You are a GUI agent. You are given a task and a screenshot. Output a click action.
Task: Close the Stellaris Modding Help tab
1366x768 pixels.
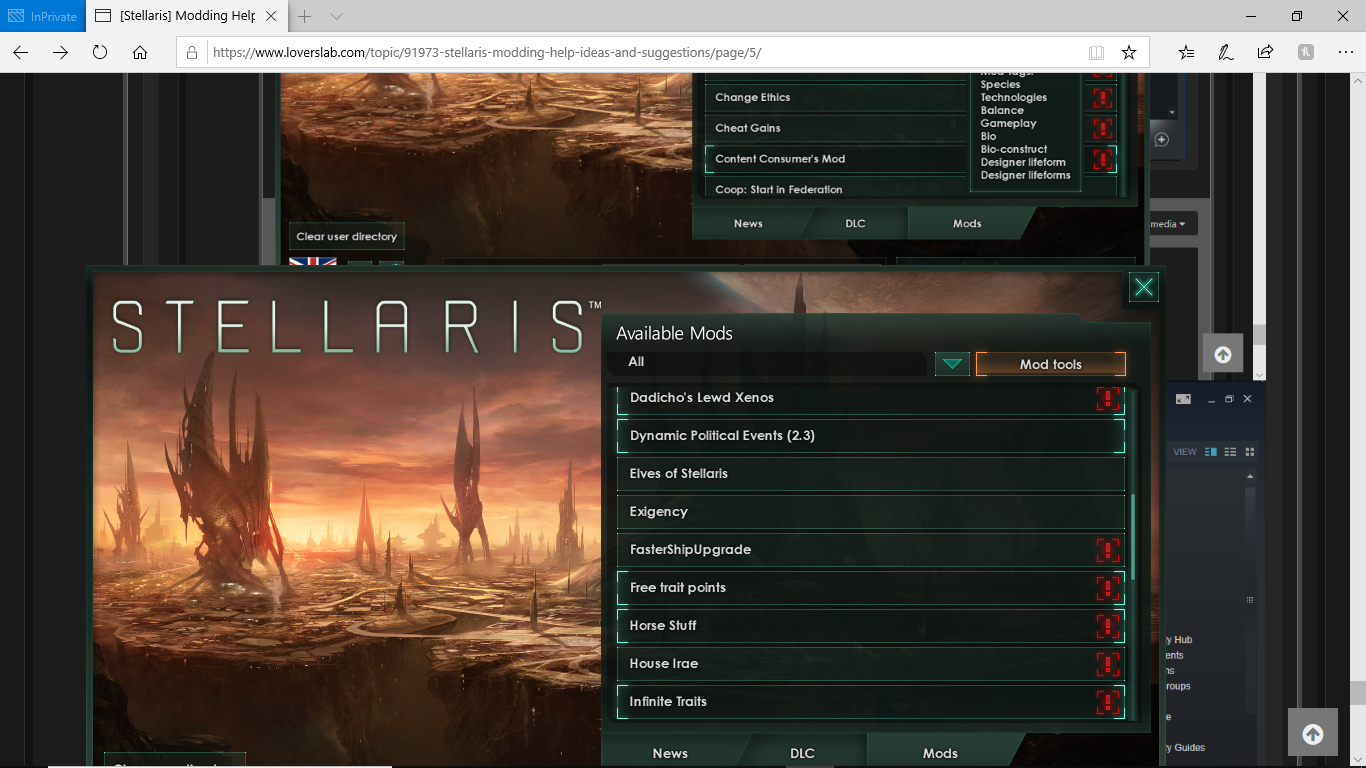tap(273, 16)
